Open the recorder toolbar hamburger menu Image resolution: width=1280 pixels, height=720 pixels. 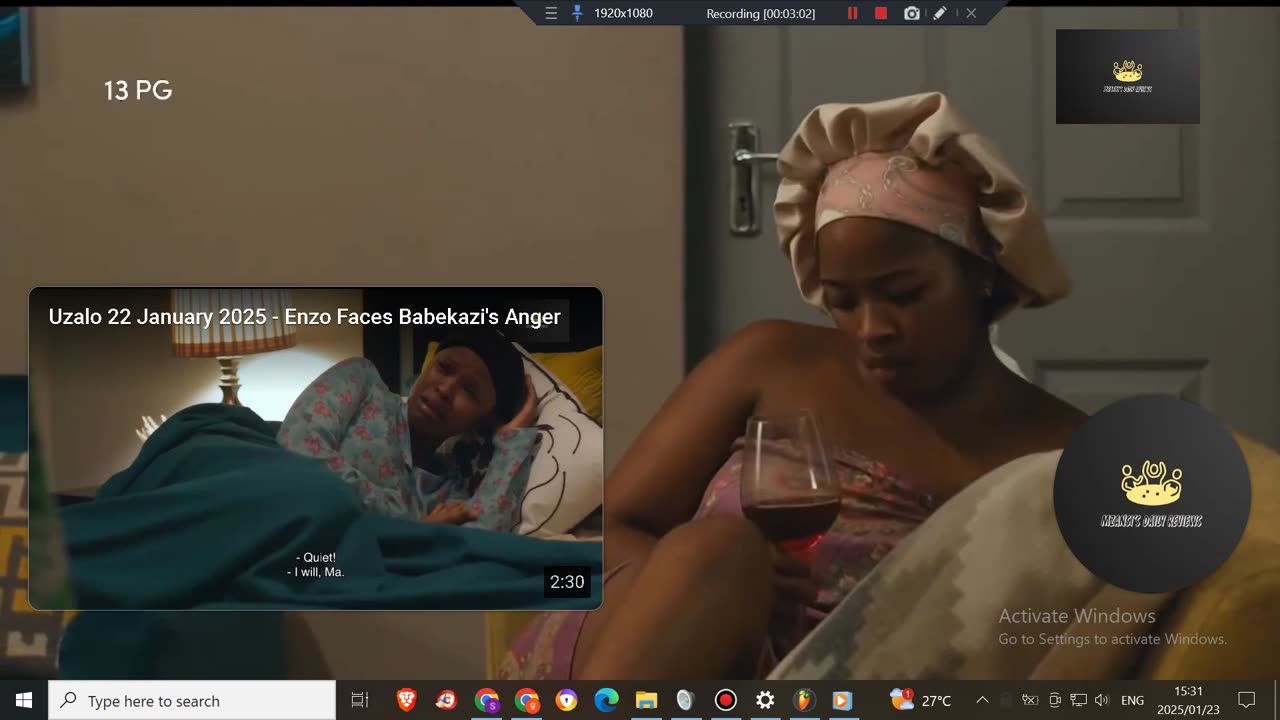[551, 13]
